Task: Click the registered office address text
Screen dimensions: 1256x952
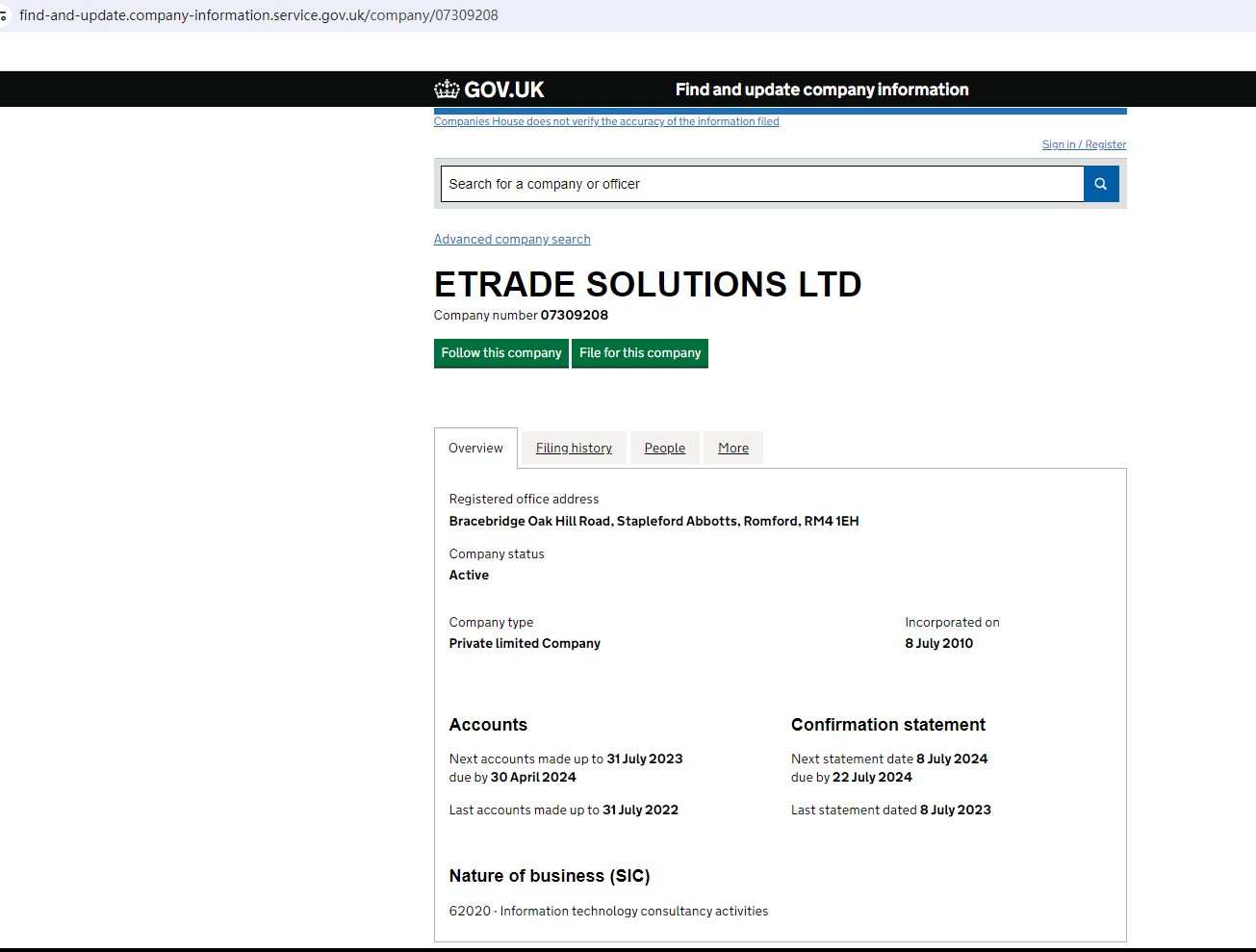Action: 654,521
